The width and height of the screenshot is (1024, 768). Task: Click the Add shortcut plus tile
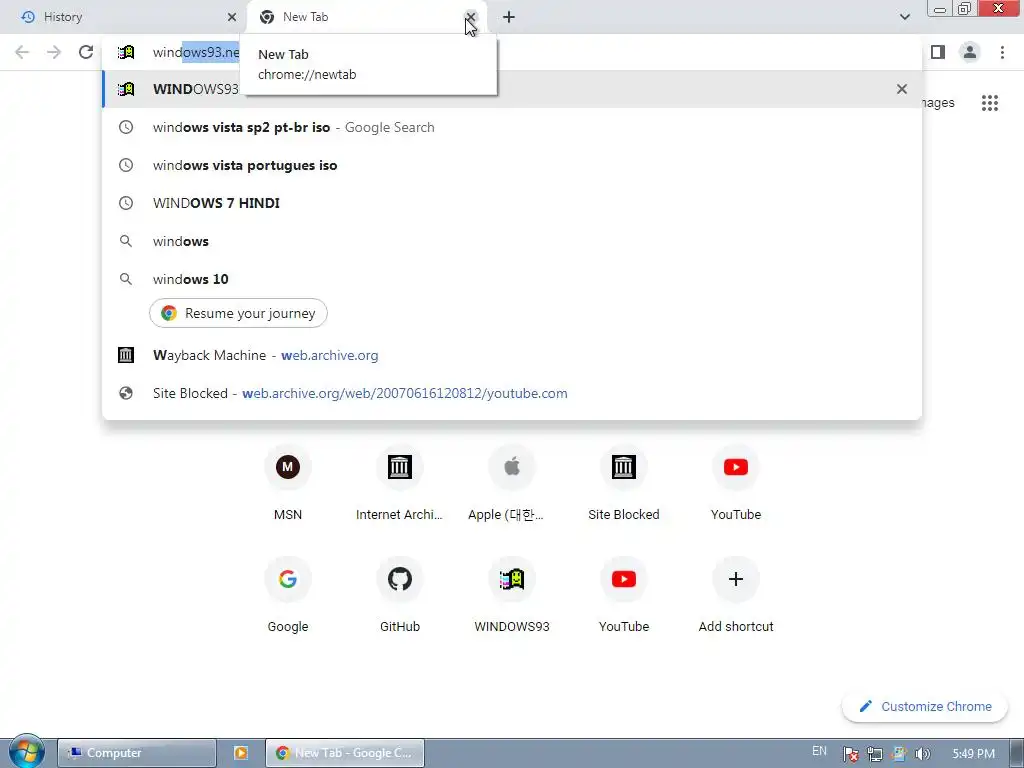pyautogui.click(x=736, y=596)
